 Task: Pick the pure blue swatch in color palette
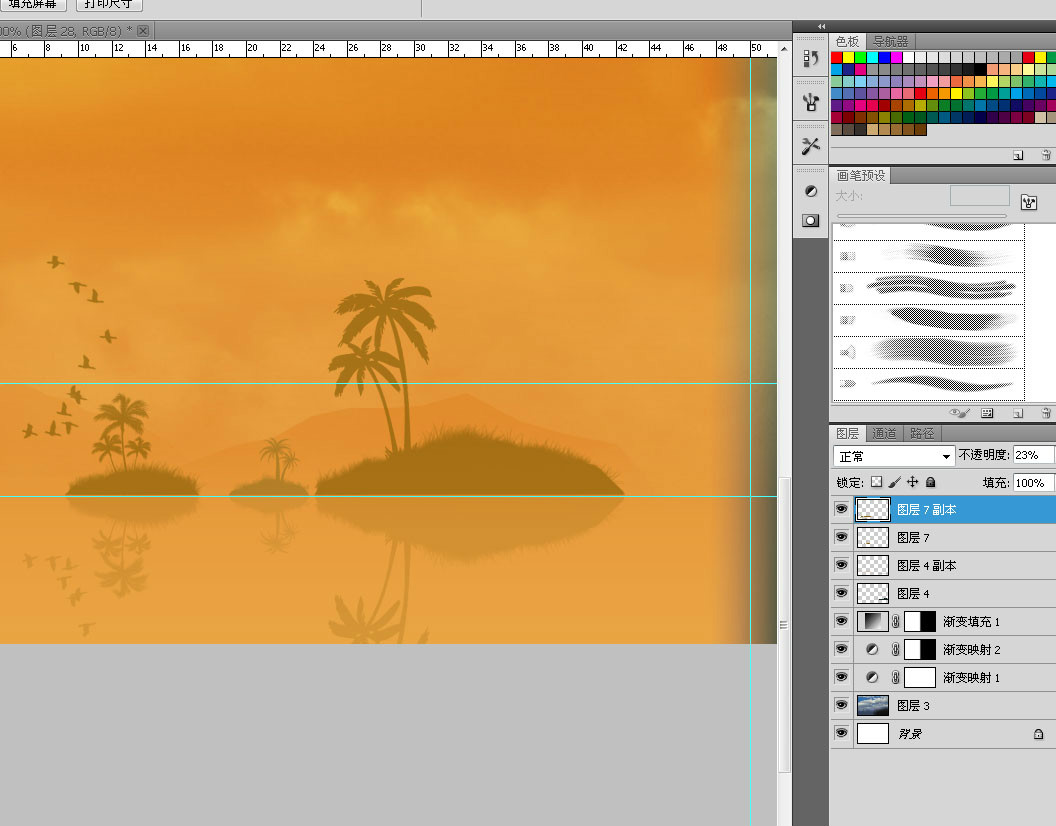tap(884, 57)
